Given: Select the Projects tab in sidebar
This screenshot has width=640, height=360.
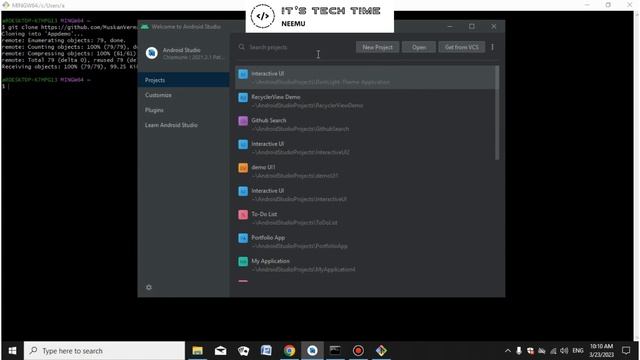Looking at the screenshot, I should tap(184, 80).
